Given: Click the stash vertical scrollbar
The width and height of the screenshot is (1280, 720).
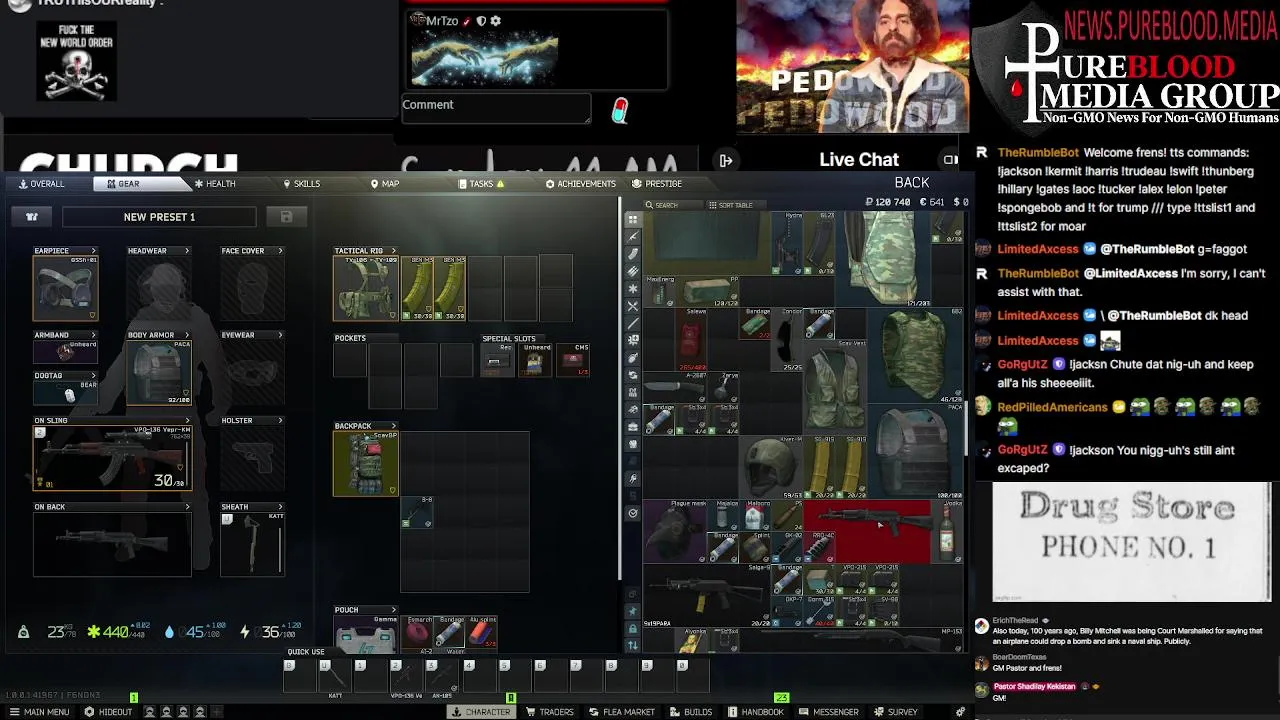Looking at the screenshot, I should pos(966,430).
